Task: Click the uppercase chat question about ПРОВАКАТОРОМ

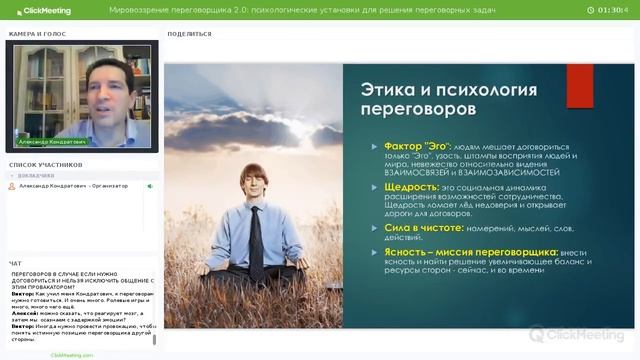Action: pos(82,280)
